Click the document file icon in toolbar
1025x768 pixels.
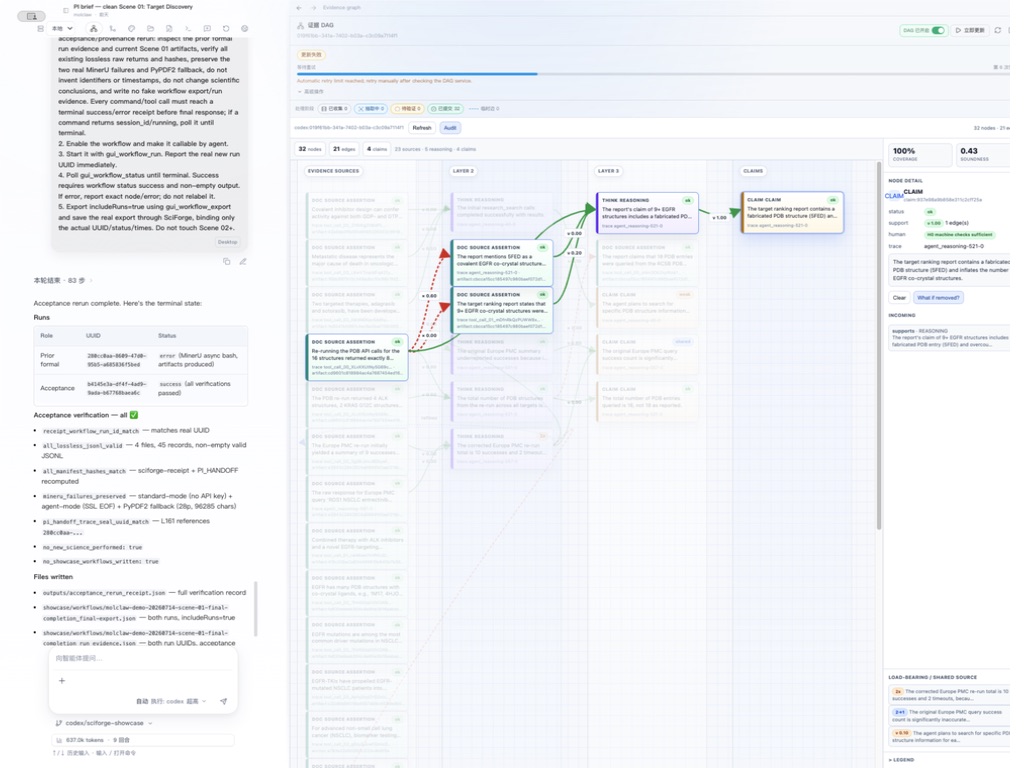coord(169,29)
